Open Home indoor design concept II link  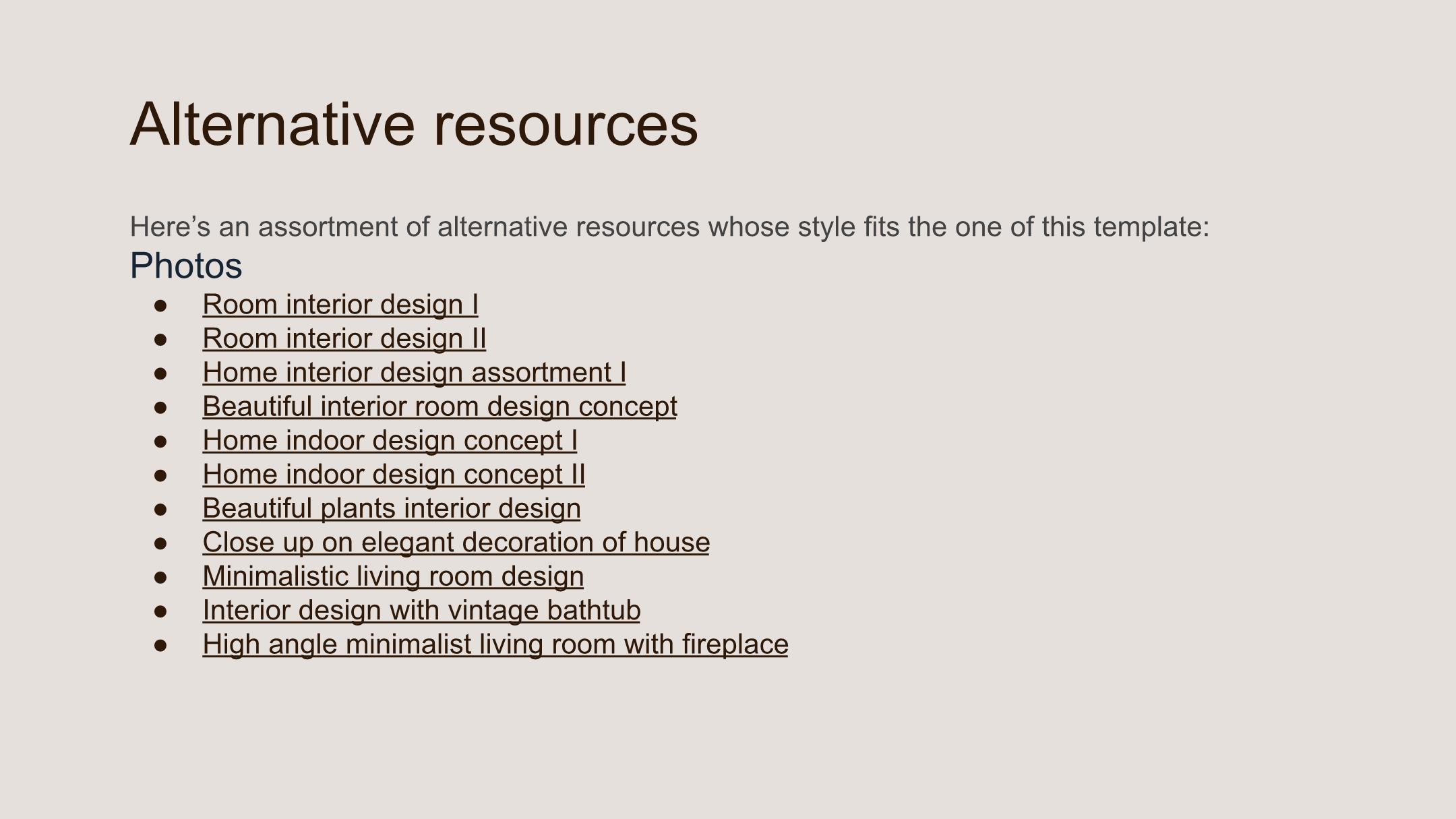pyautogui.click(x=394, y=475)
